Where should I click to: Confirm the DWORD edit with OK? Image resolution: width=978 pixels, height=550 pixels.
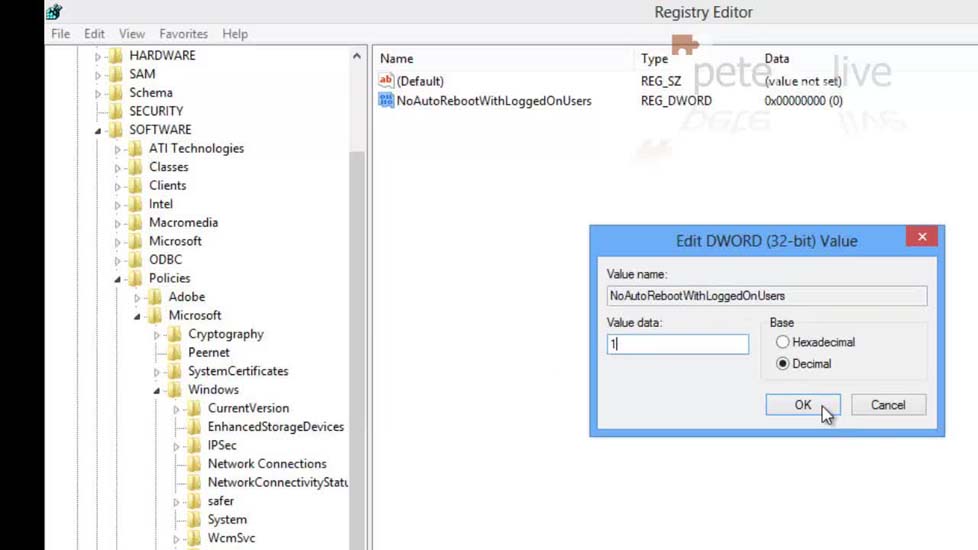pyautogui.click(x=803, y=405)
